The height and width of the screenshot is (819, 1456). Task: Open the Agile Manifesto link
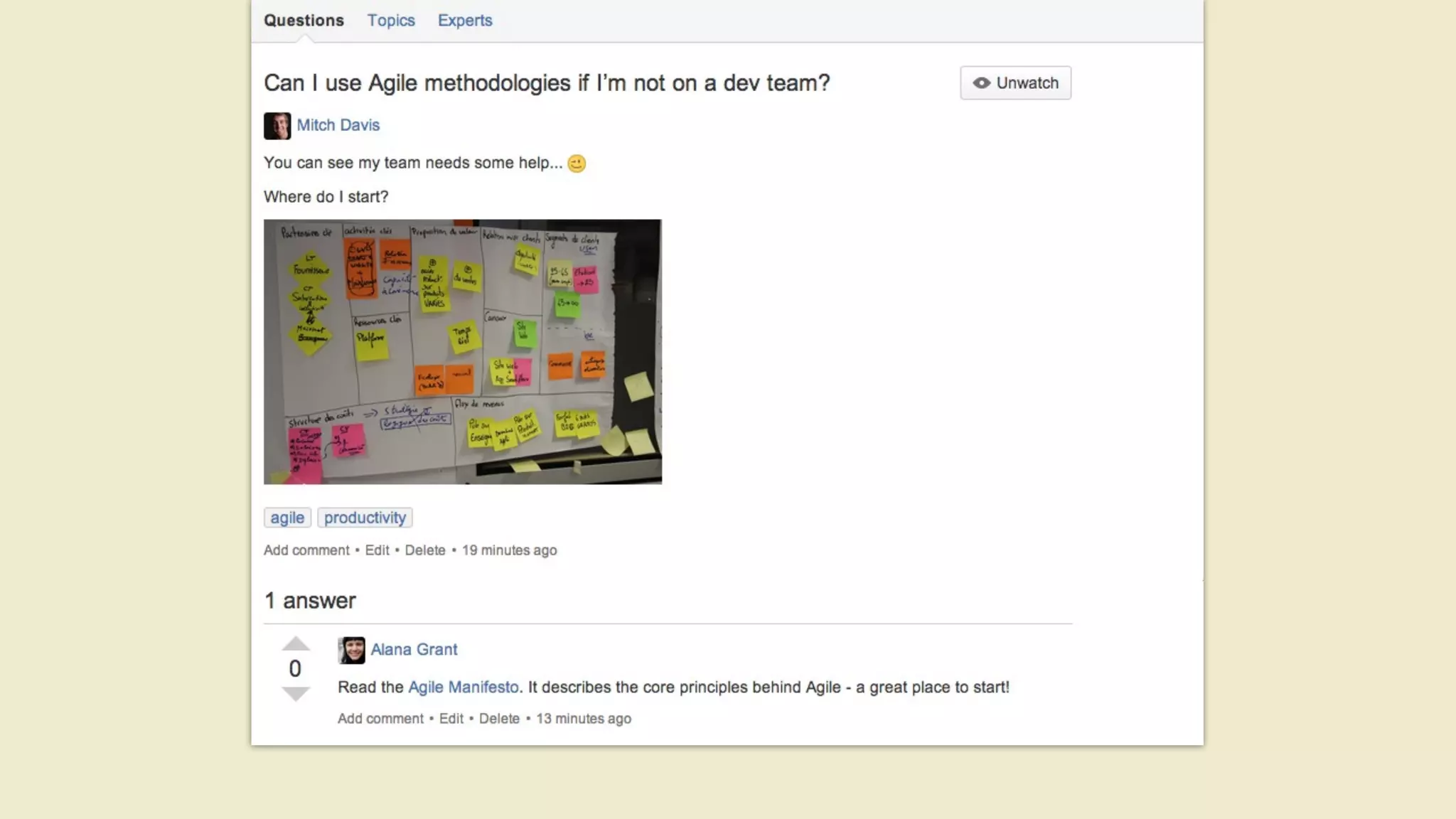(463, 687)
